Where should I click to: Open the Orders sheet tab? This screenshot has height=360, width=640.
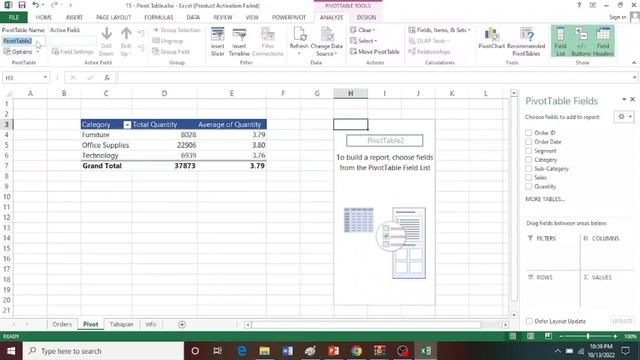coord(62,324)
